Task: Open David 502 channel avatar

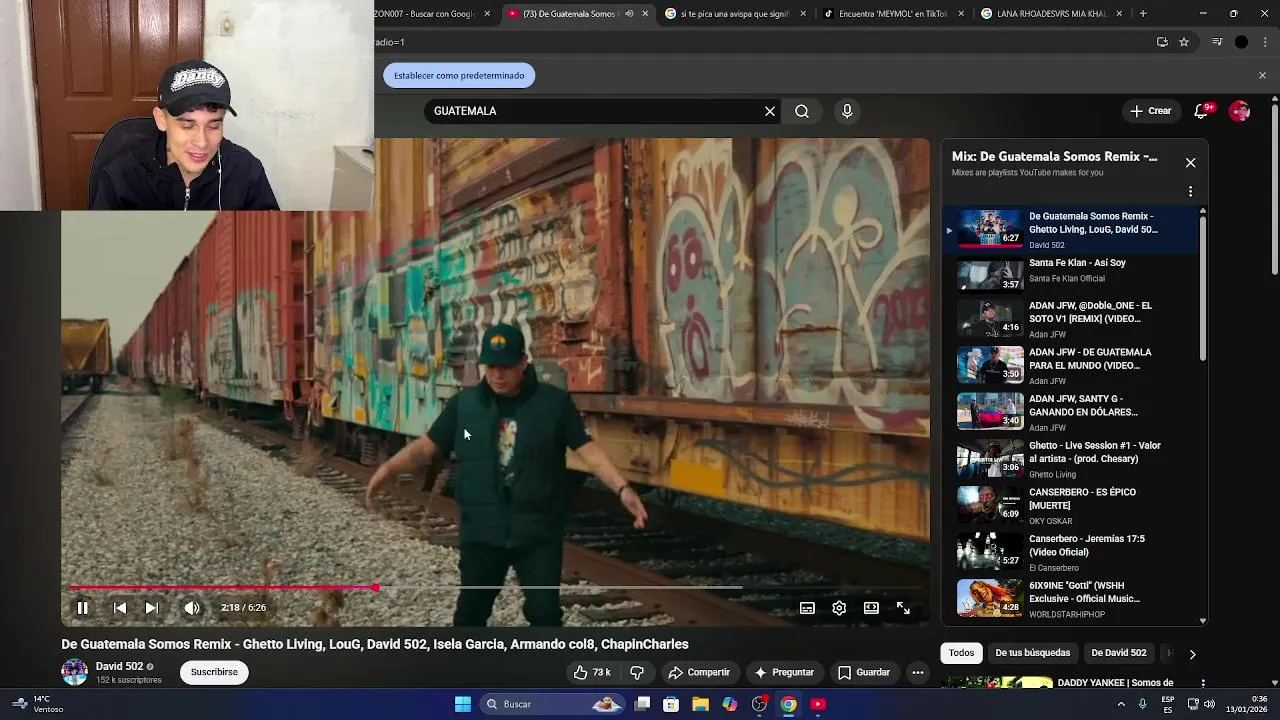Action: click(75, 672)
